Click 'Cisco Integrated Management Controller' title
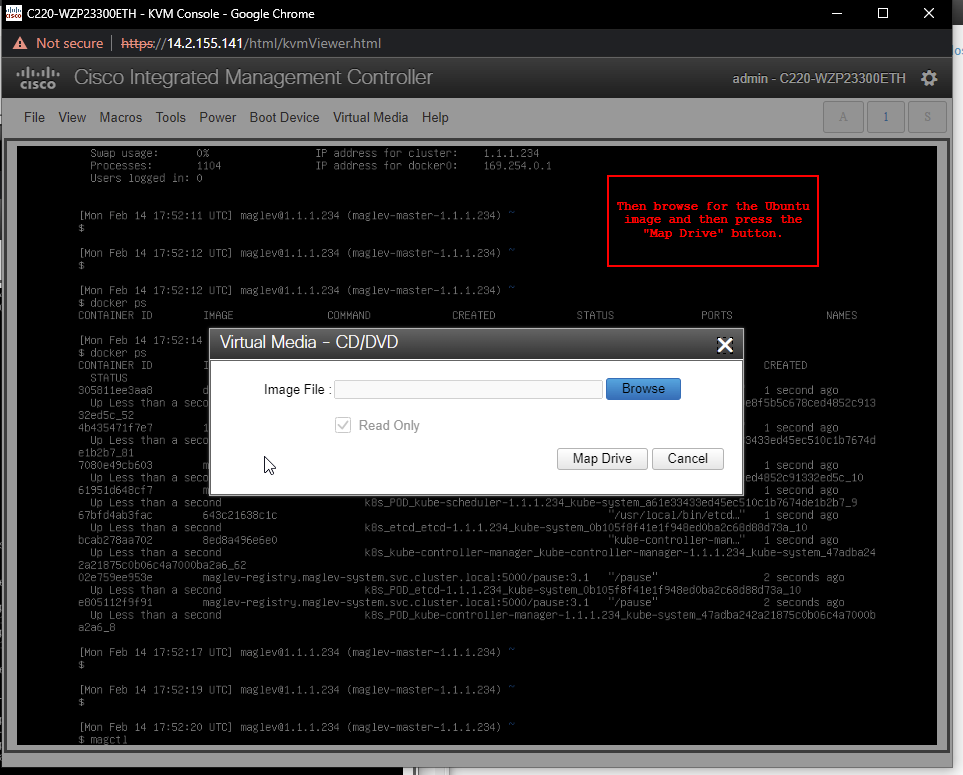This screenshot has height=775, width=963. click(253, 77)
